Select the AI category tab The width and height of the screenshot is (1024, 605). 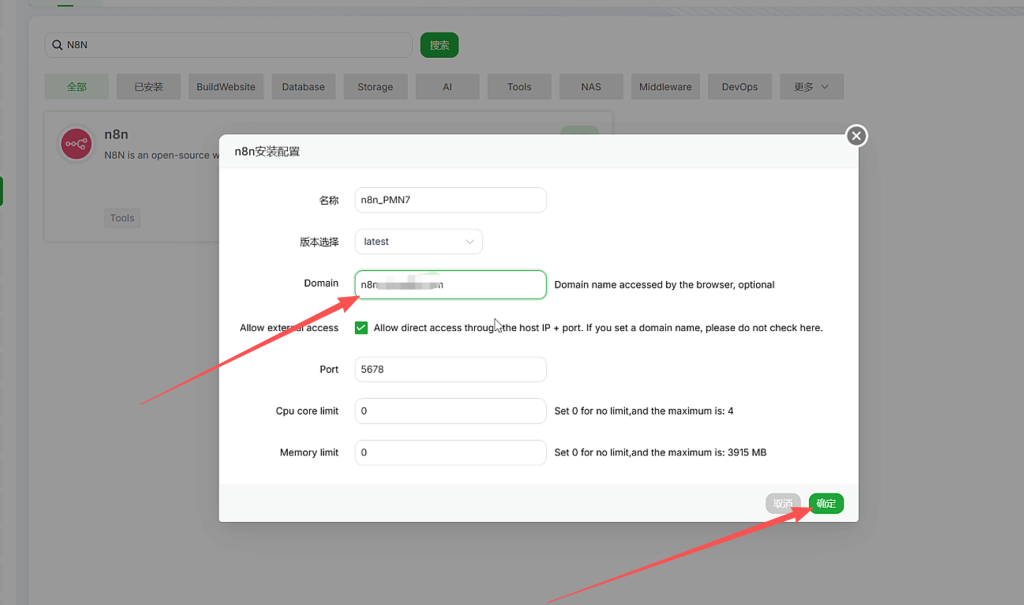coord(447,87)
